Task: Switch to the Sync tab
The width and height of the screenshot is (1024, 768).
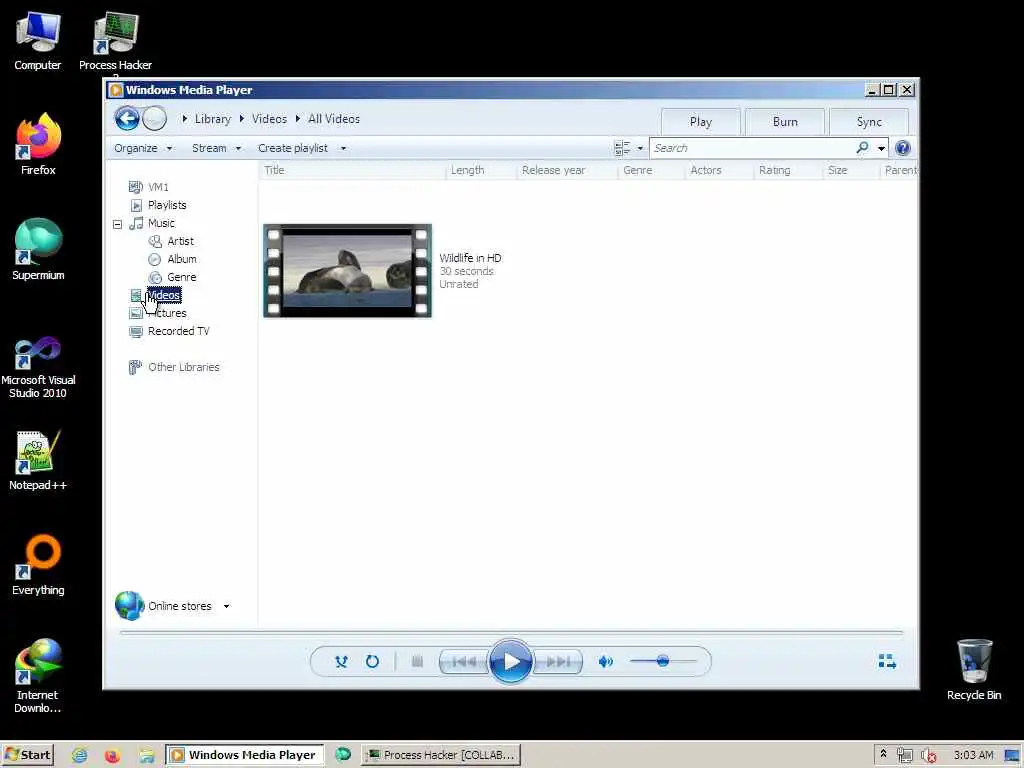Action: [869, 122]
